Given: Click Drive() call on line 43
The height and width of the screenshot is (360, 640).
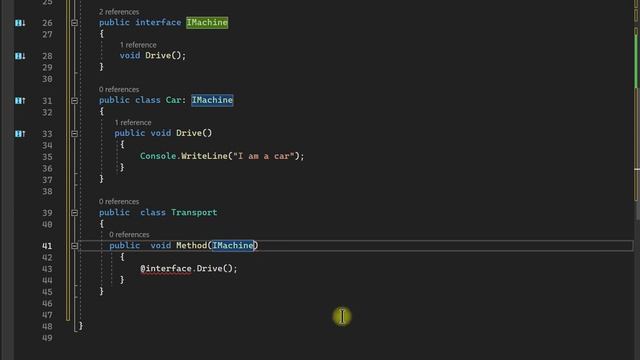Looking at the screenshot, I should point(214,269).
